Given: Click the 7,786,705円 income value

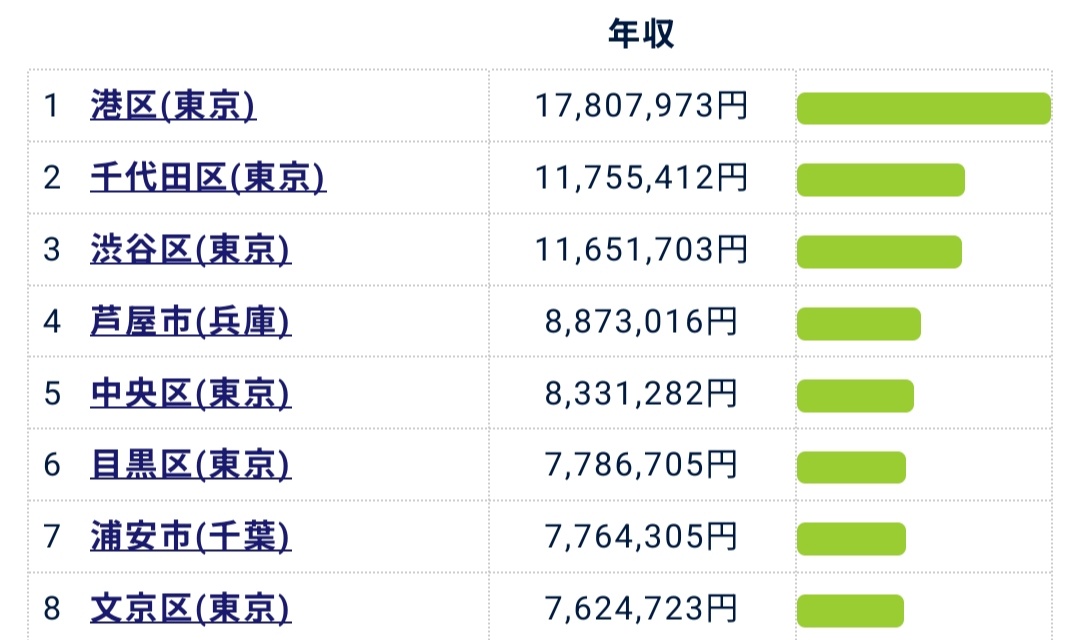Looking at the screenshot, I should click(x=641, y=465).
